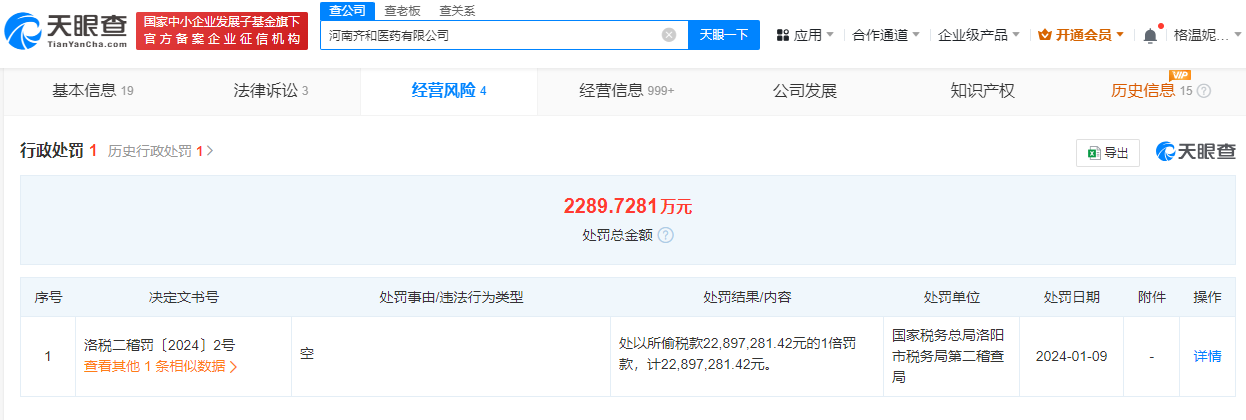Click the VIP crown icon next to 开通会员

pos(1045,35)
